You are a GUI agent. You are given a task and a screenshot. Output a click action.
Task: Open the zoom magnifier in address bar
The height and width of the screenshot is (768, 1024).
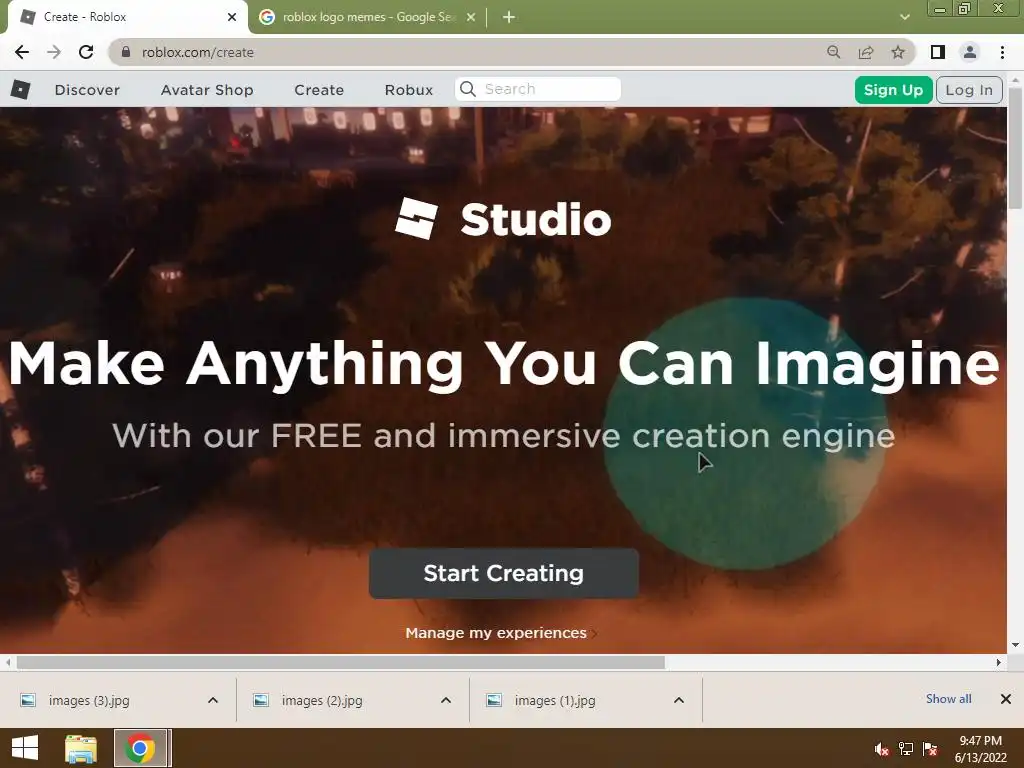[x=833, y=52]
